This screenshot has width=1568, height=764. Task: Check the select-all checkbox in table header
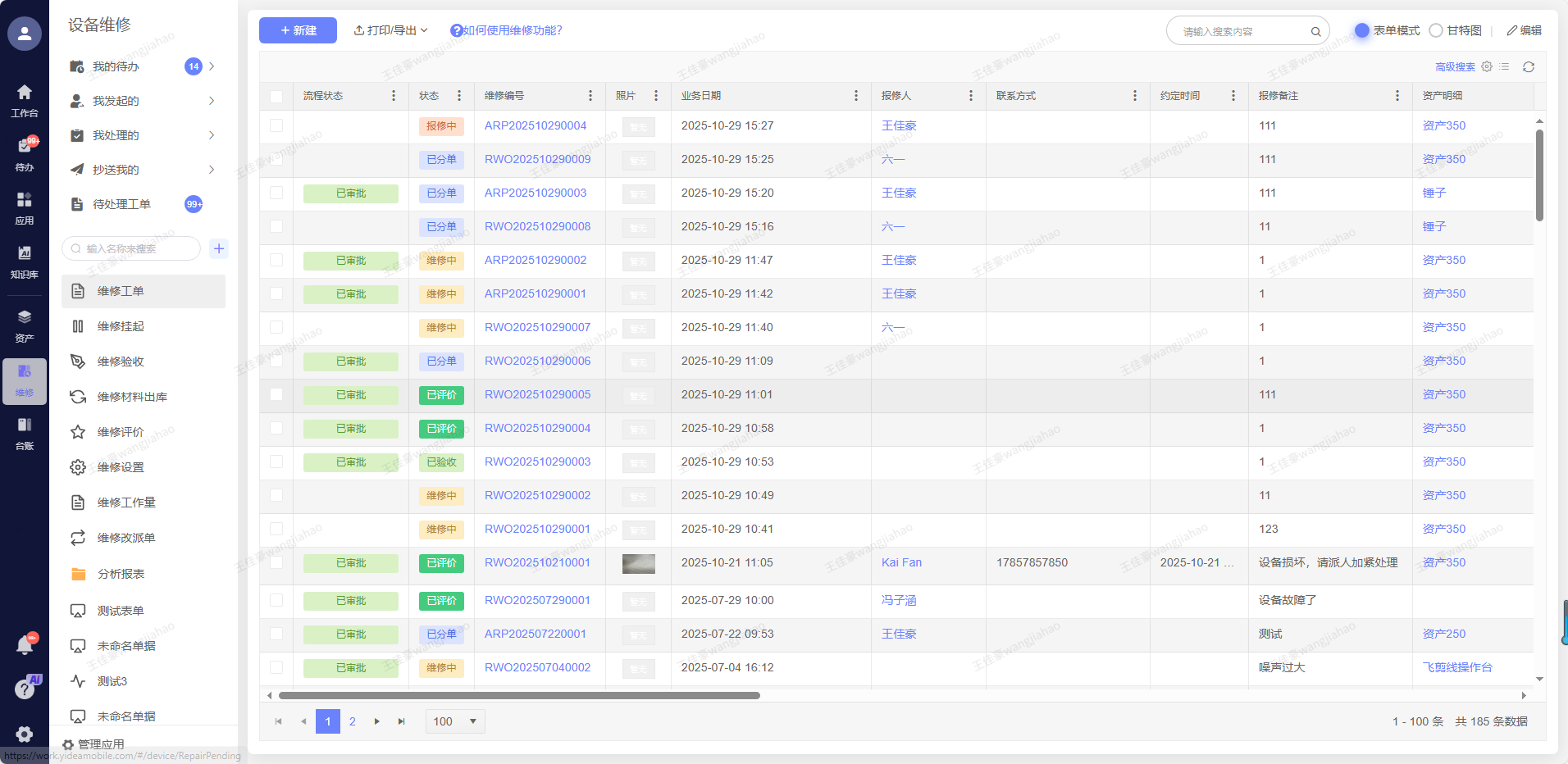[276, 96]
